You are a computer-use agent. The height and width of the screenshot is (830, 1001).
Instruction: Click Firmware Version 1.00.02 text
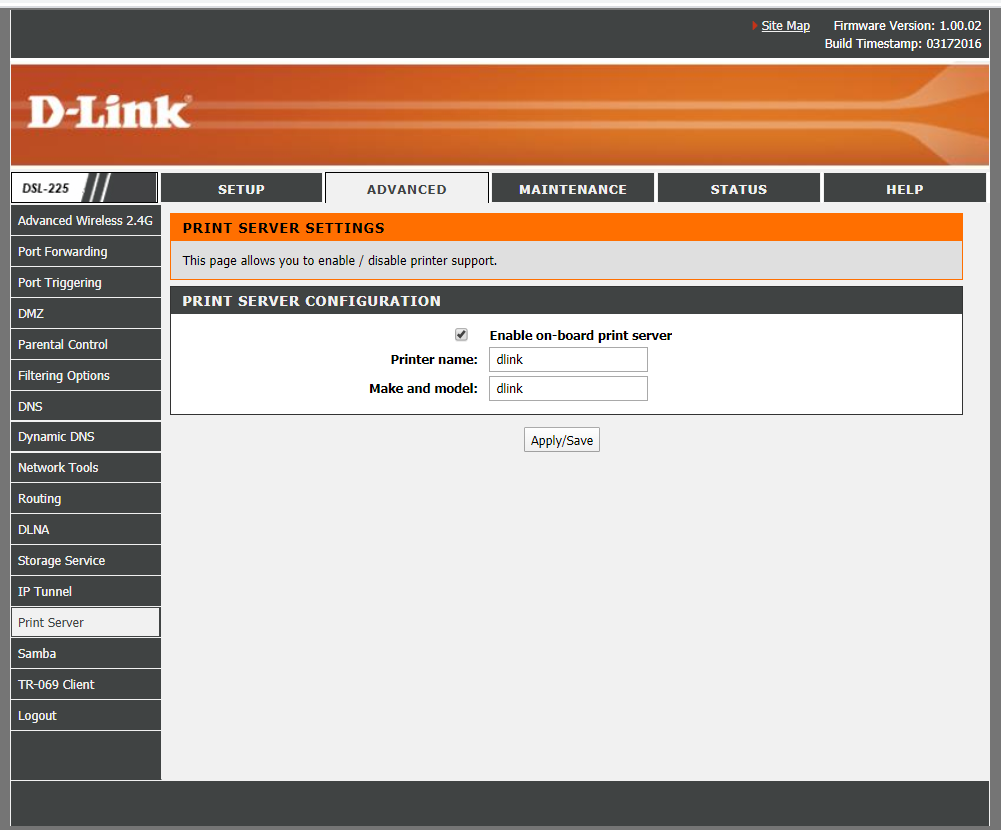pyautogui.click(x=907, y=26)
